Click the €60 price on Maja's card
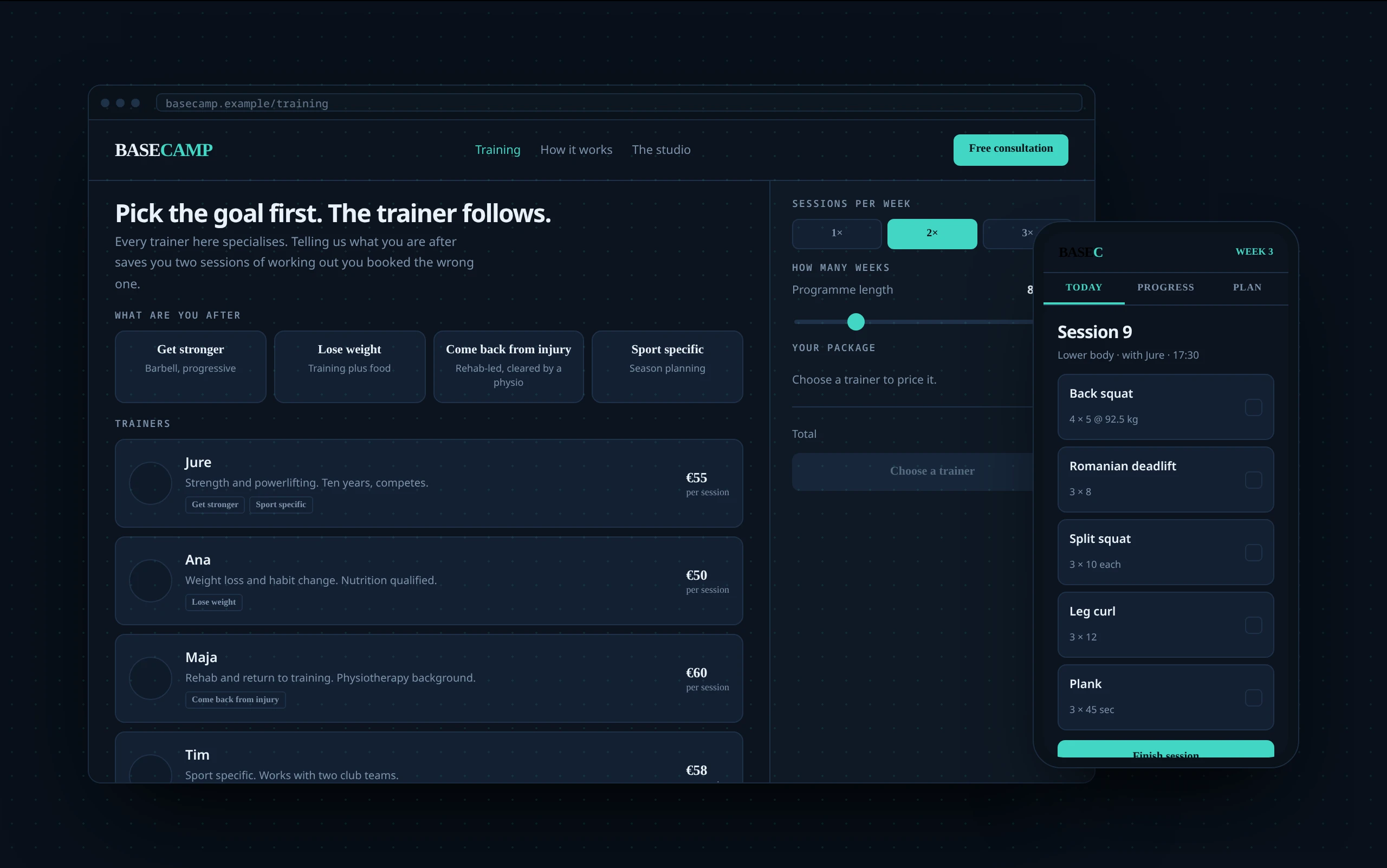The width and height of the screenshot is (1387, 868). 696,673
